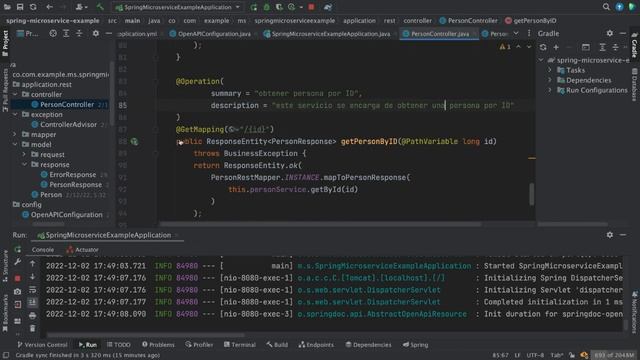Stop the running app with red square
The height and width of the screenshot is (360, 640).
[x=311, y=7]
